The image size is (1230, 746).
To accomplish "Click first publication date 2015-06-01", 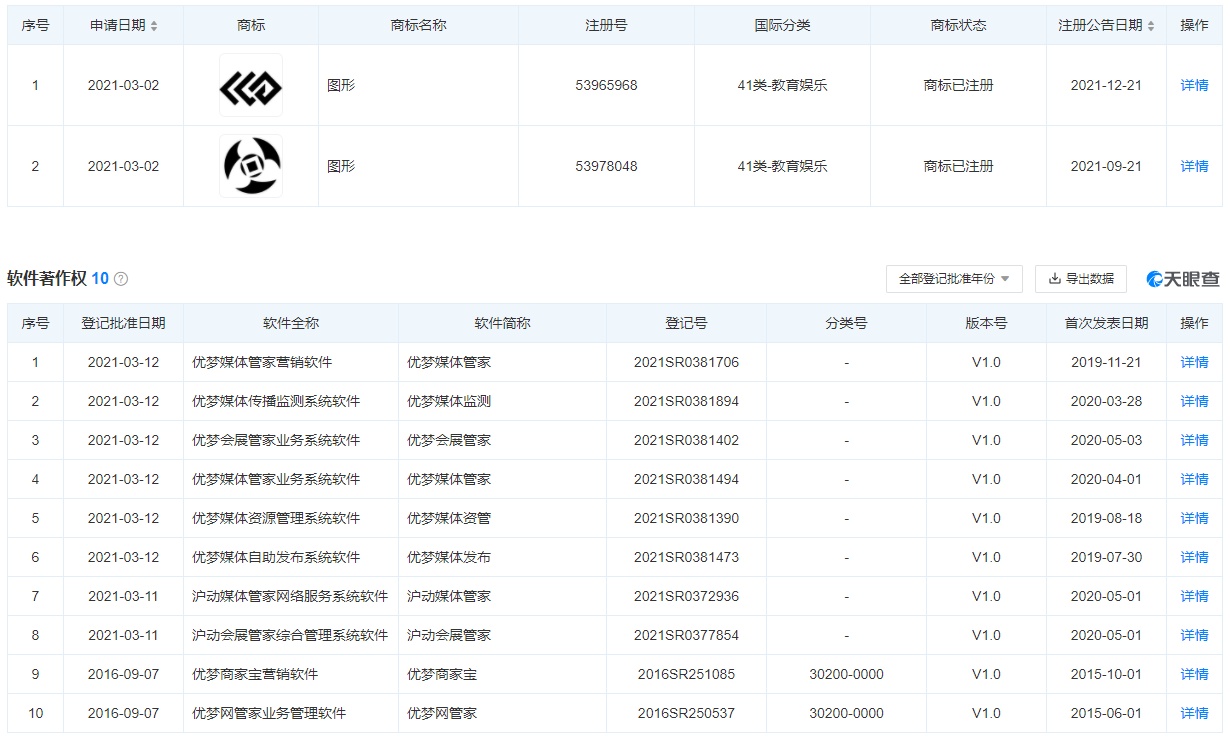I will (1106, 713).
